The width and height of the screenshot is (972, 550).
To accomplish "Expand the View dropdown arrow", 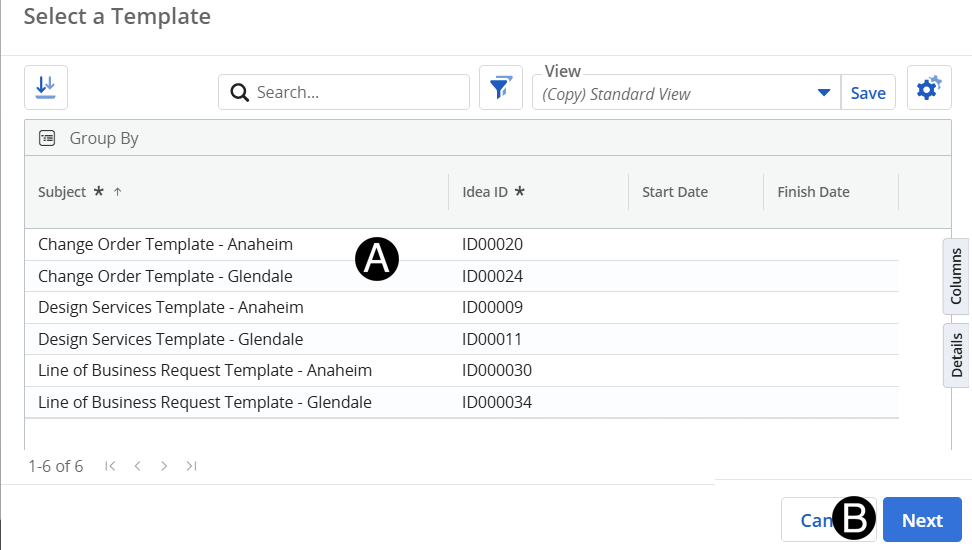I will point(824,93).
